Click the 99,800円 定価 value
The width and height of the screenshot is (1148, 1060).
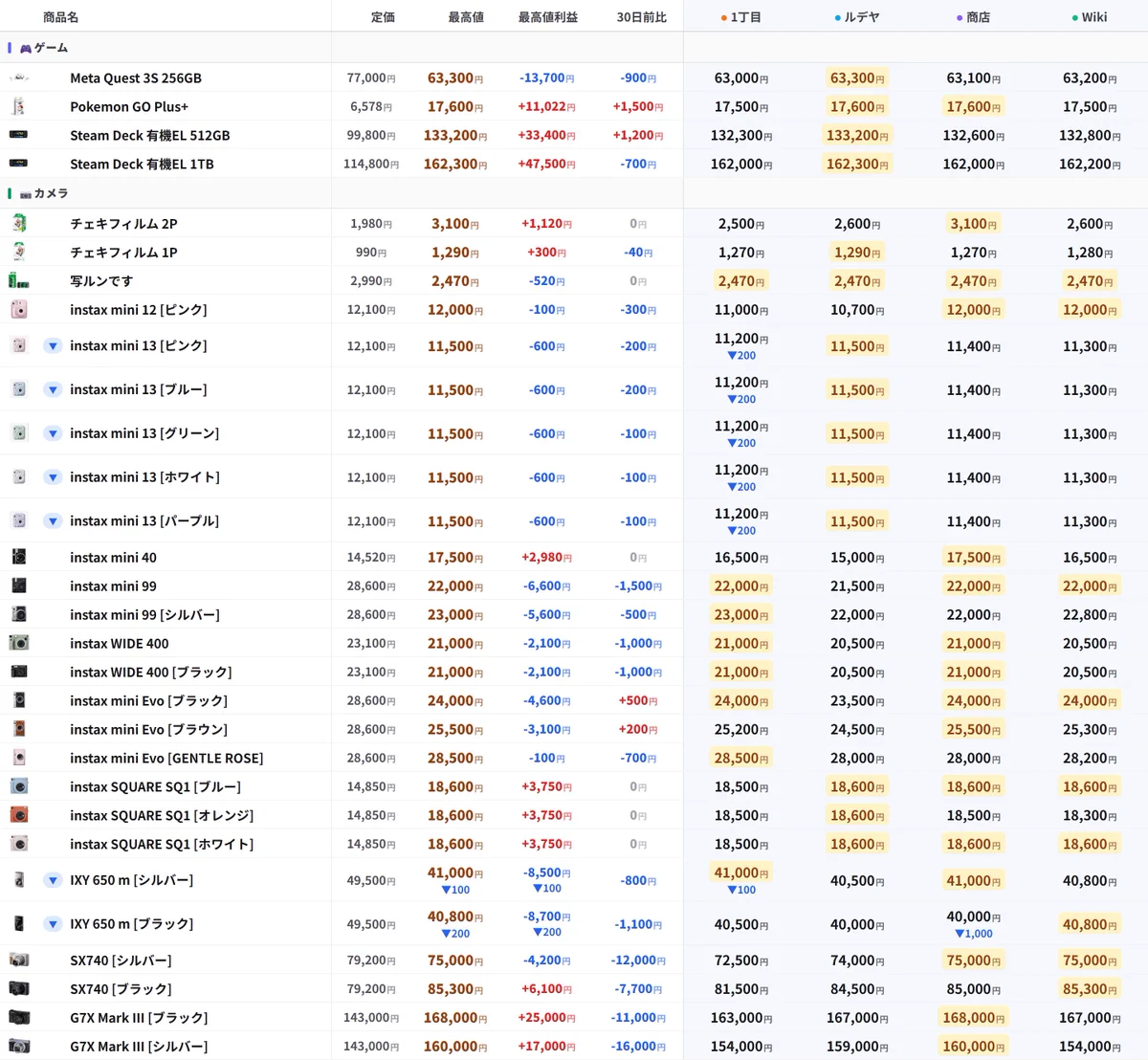pyautogui.click(x=371, y=136)
